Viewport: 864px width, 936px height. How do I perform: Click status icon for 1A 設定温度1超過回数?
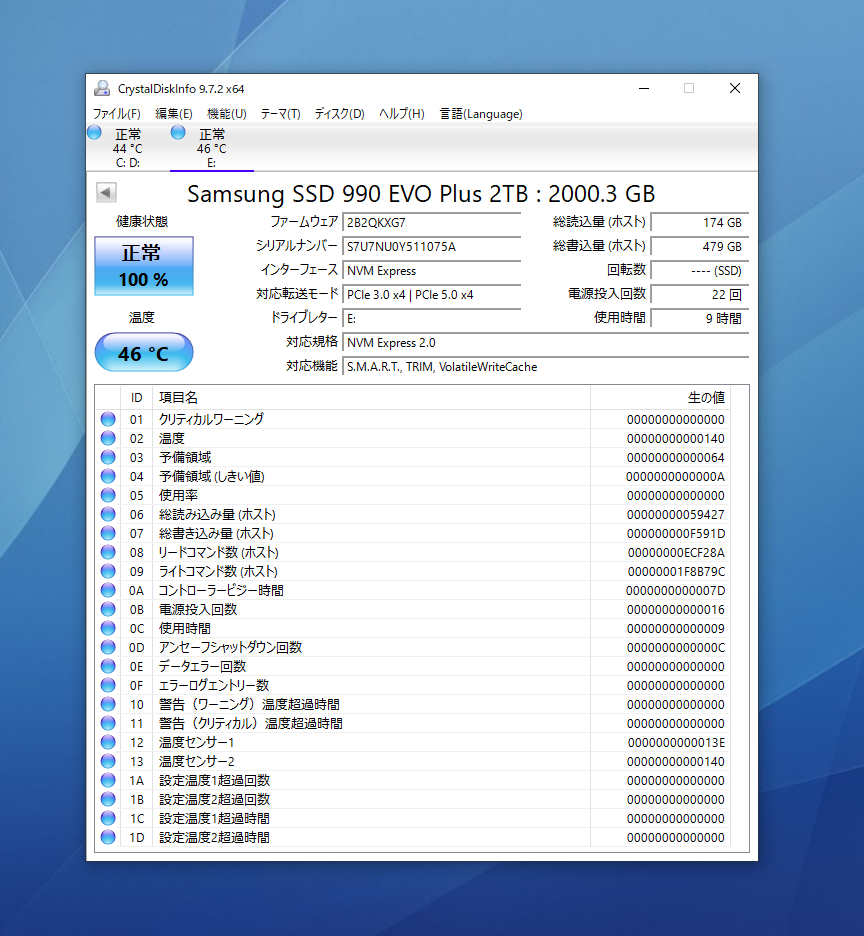coord(108,780)
